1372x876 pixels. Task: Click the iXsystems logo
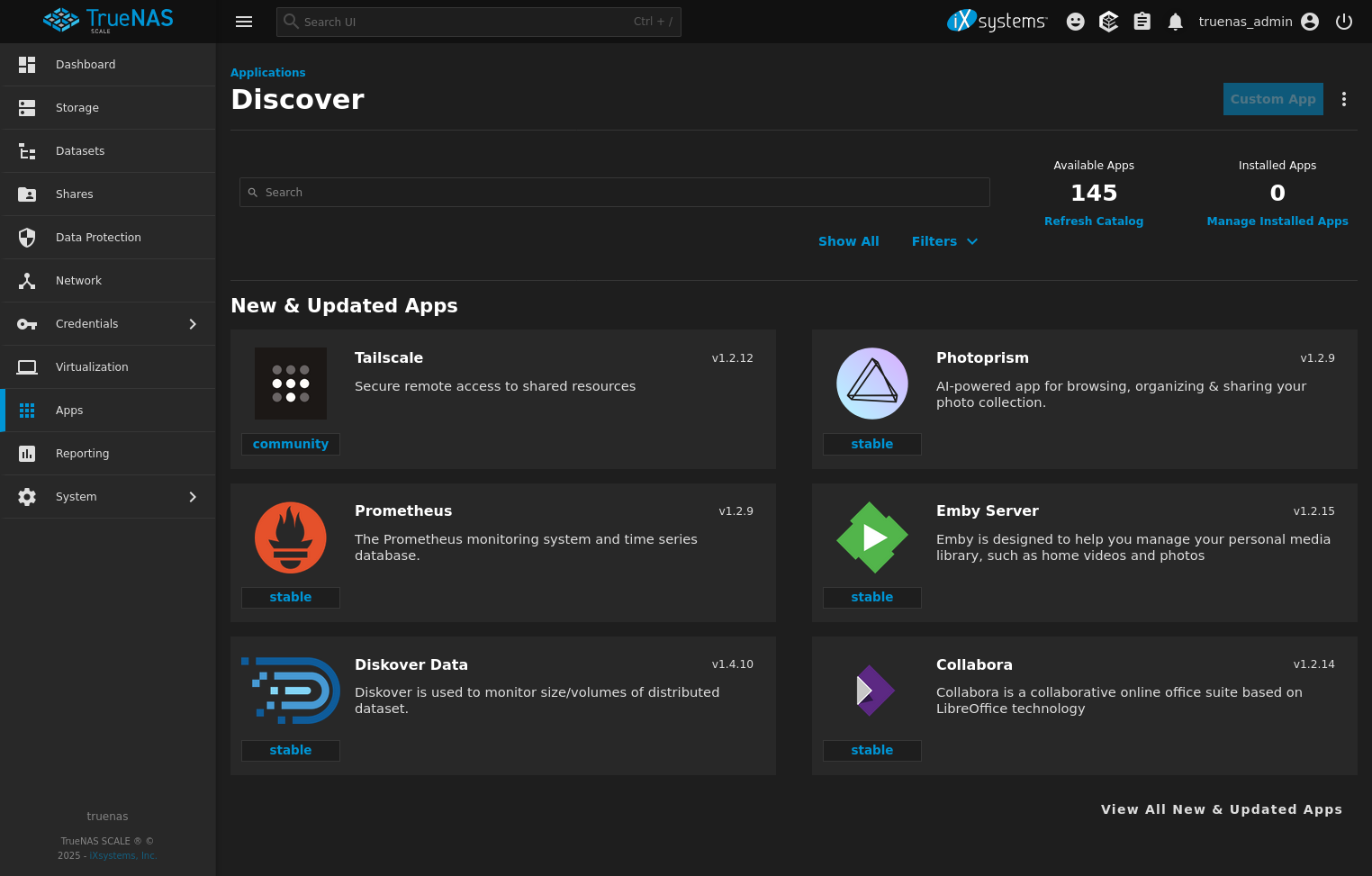(x=997, y=21)
